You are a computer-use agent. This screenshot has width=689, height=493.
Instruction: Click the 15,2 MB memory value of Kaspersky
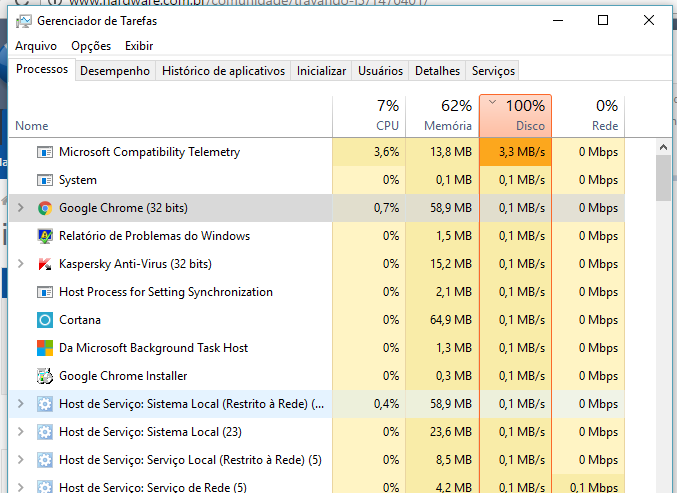pos(451,264)
